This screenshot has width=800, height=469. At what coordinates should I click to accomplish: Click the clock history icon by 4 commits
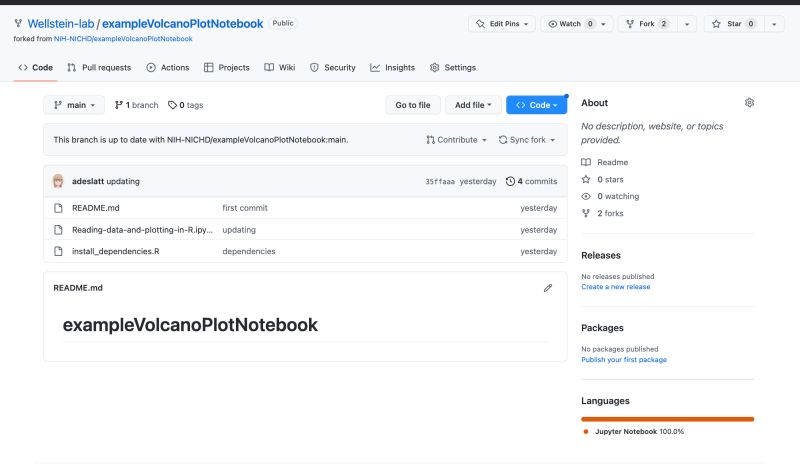click(x=510, y=181)
